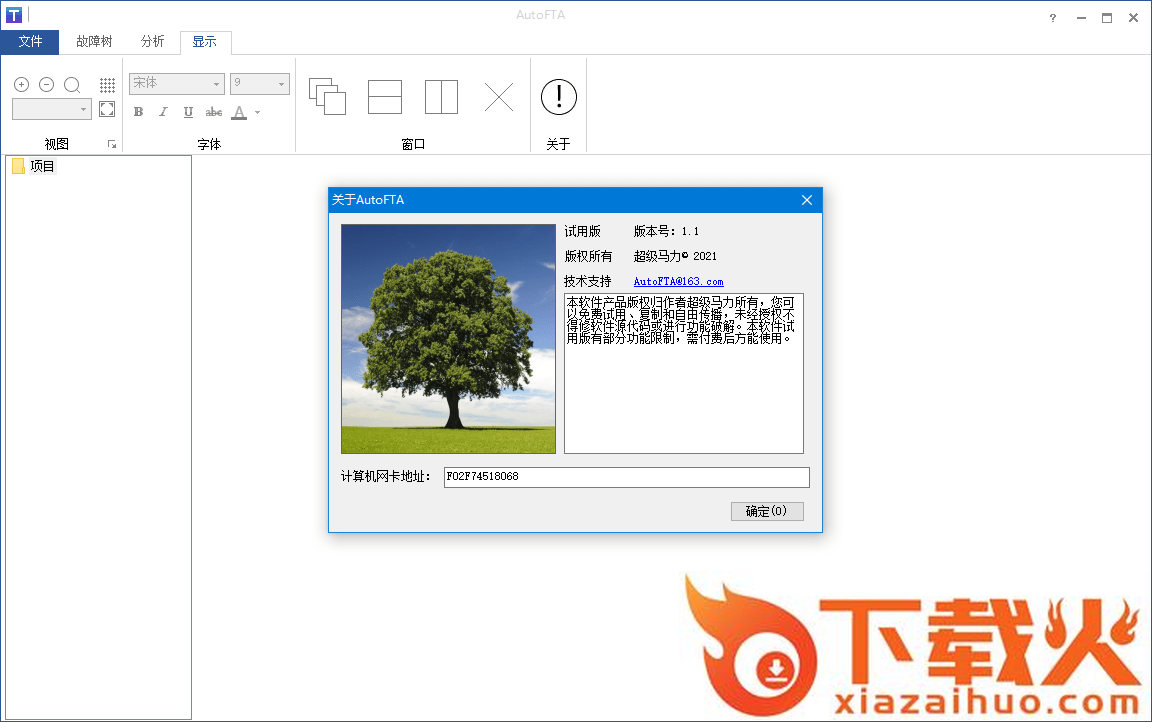Click the help question mark icon

click(1053, 18)
